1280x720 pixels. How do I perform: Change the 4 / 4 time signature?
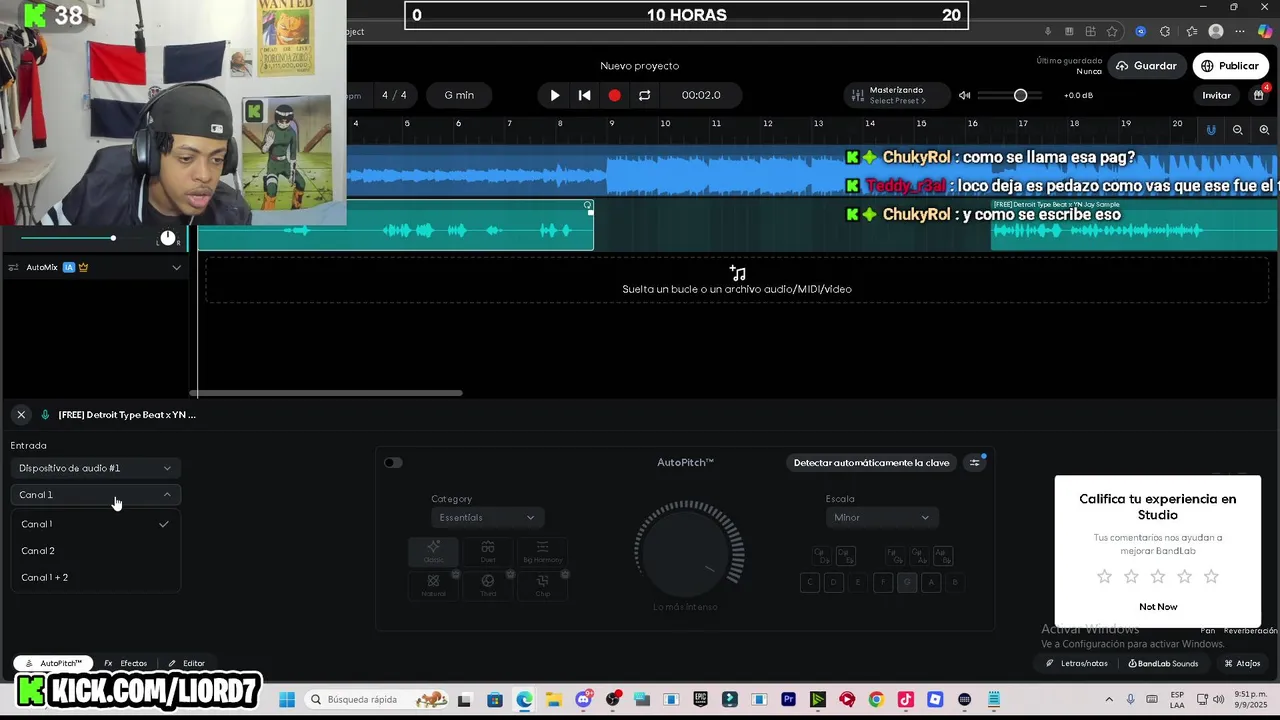(x=394, y=95)
